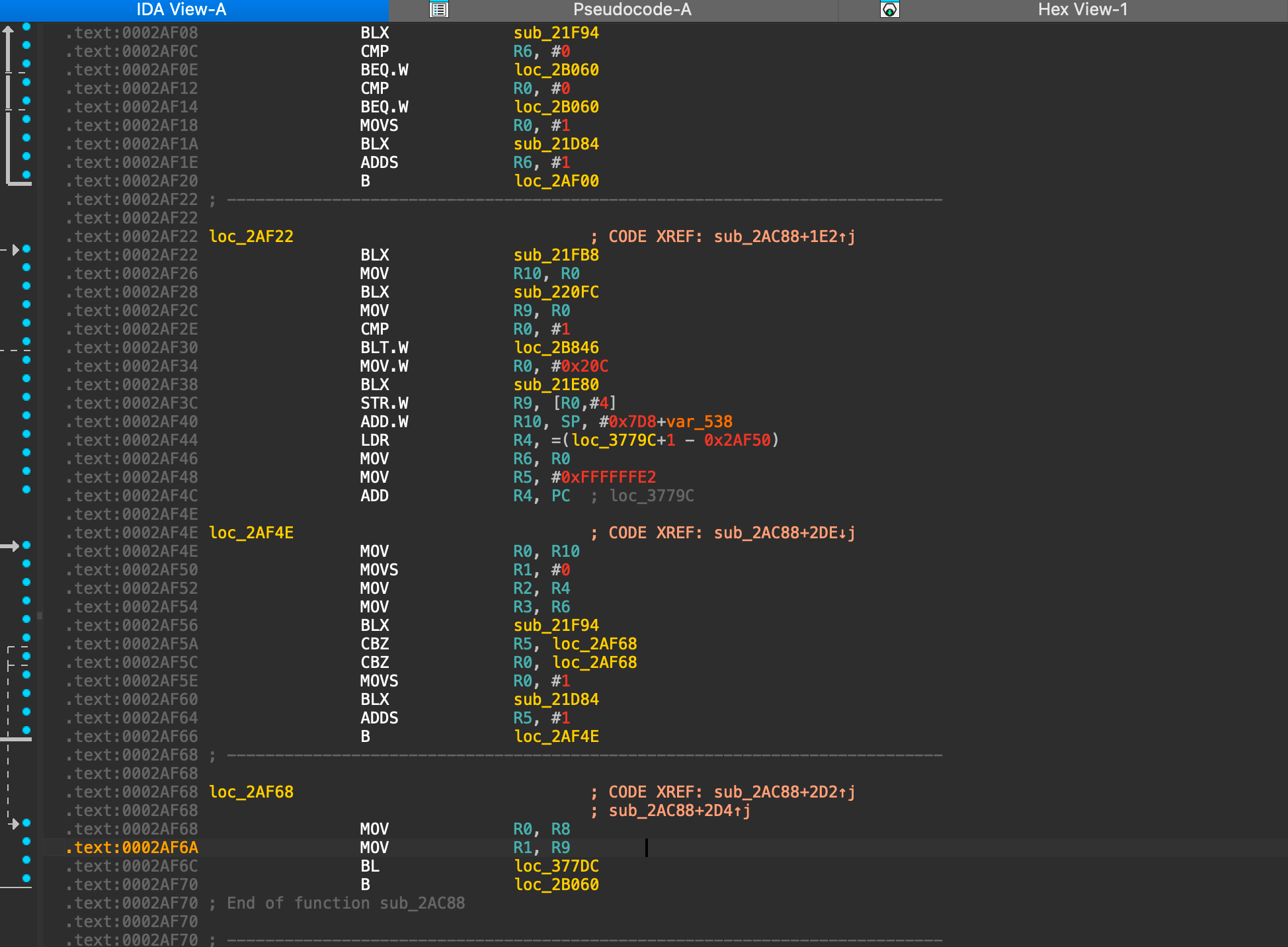Follow xref sub_2AC88+2D4 comment

(x=680, y=810)
